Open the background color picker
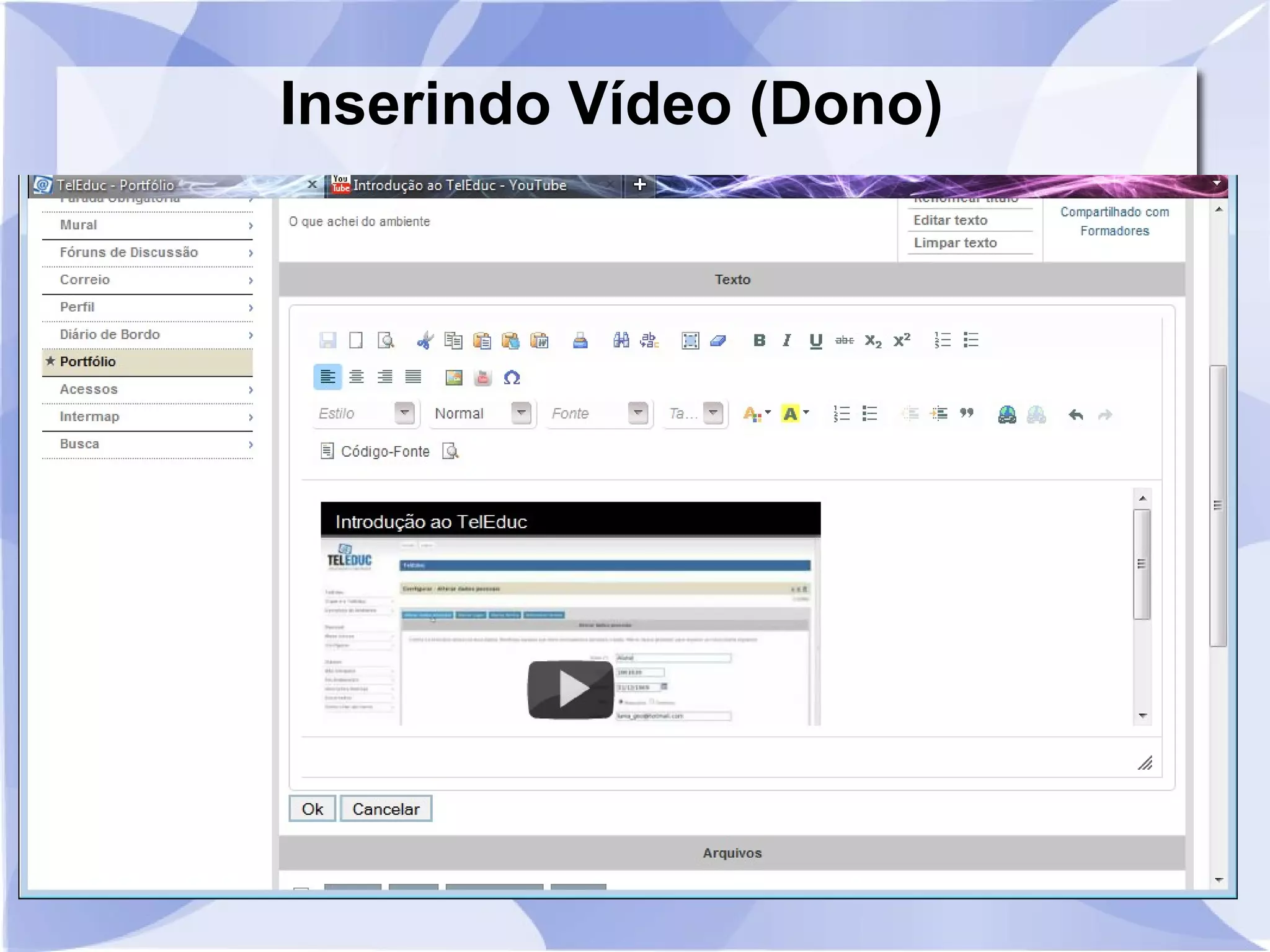The image size is (1270, 952). [796, 414]
